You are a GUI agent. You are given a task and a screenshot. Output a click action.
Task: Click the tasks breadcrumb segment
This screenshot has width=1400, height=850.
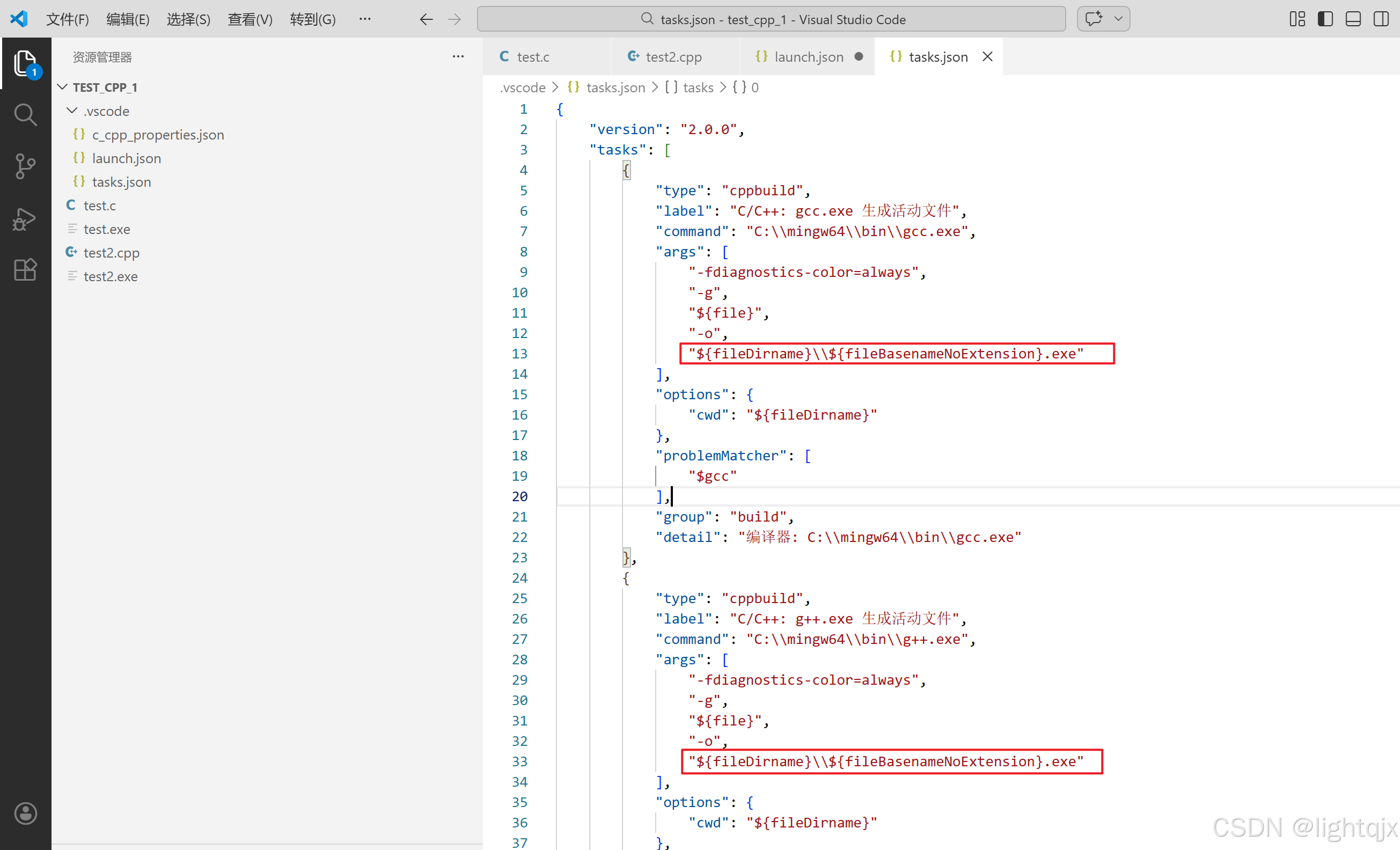pyautogui.click(x=698, y=87)
